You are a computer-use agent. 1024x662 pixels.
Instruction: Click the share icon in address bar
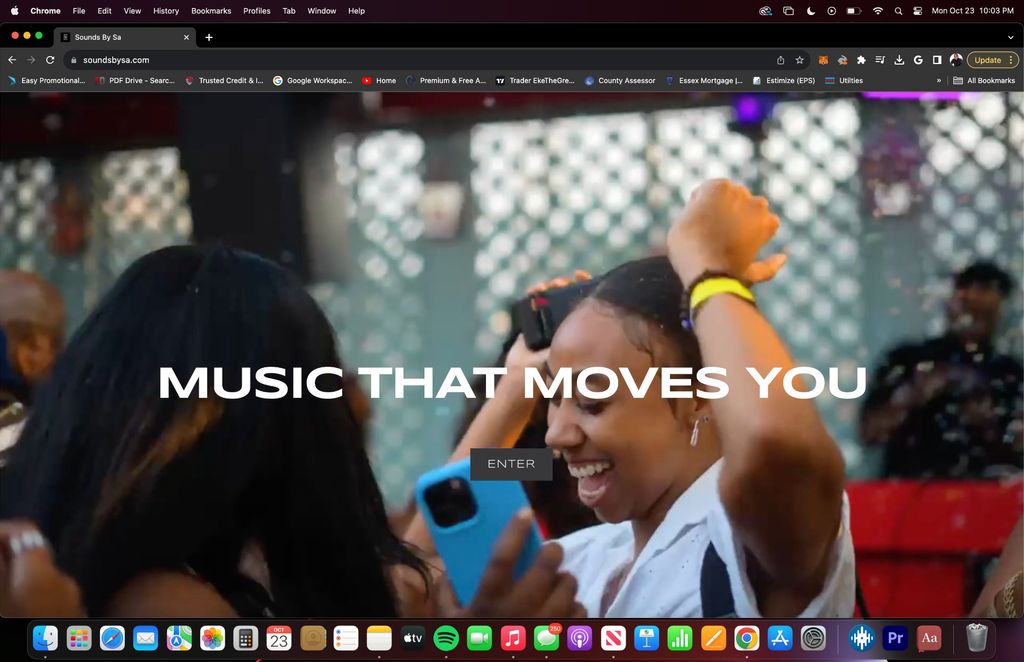tap(780, 60)
